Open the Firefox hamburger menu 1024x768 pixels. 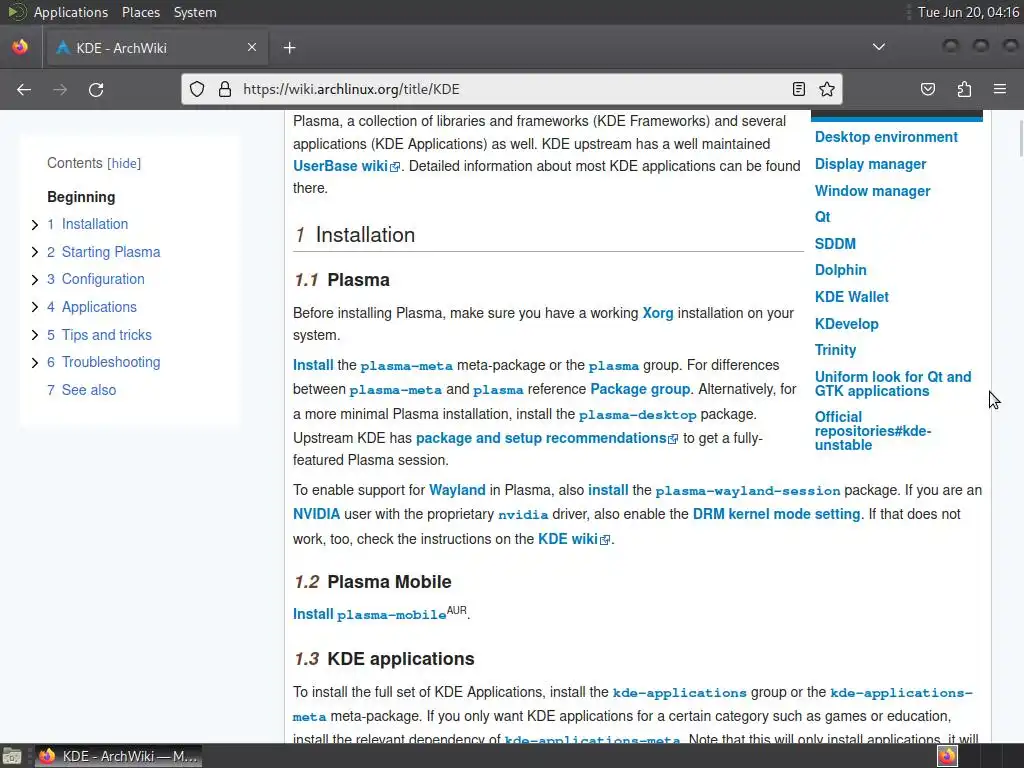999,89
